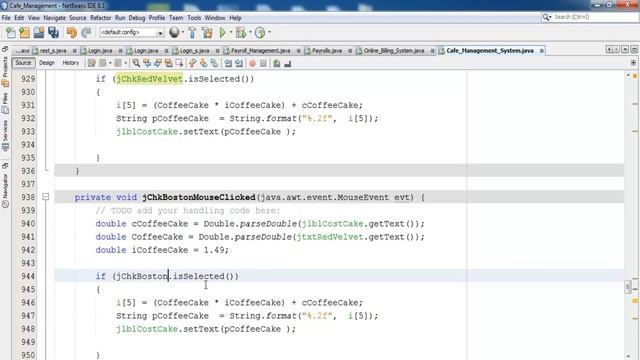640x360 pixels.
Task: Toggle Bookmark icon in editor toolbar
Action: click(214, 63)
